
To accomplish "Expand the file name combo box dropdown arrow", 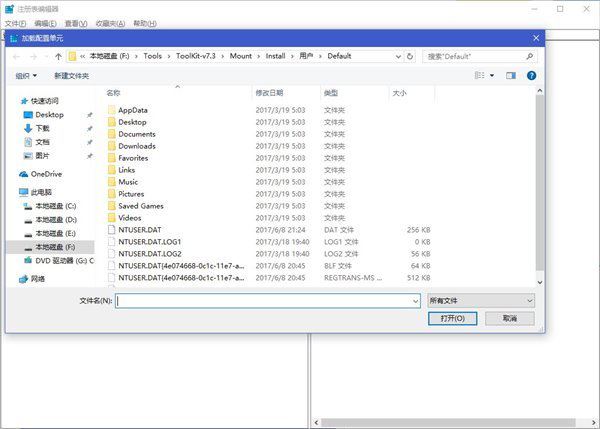I will 414,300.
